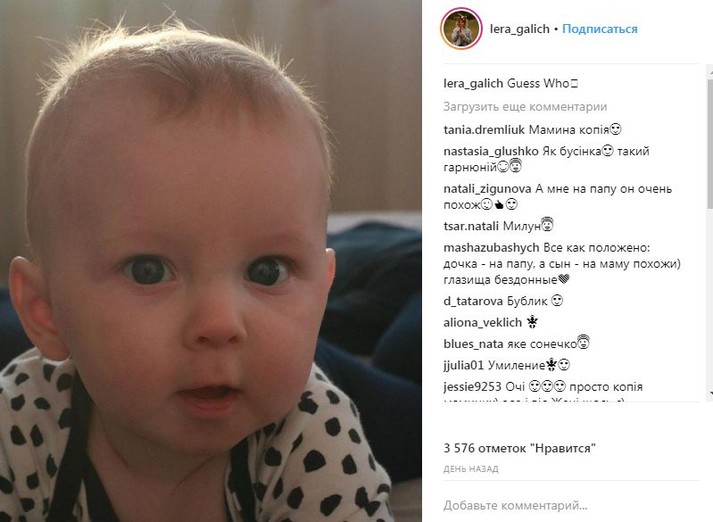The height and width of the screenshot is (522, 713).
Task: Open jessie9253 commenter profile
Action: (472, 387)
